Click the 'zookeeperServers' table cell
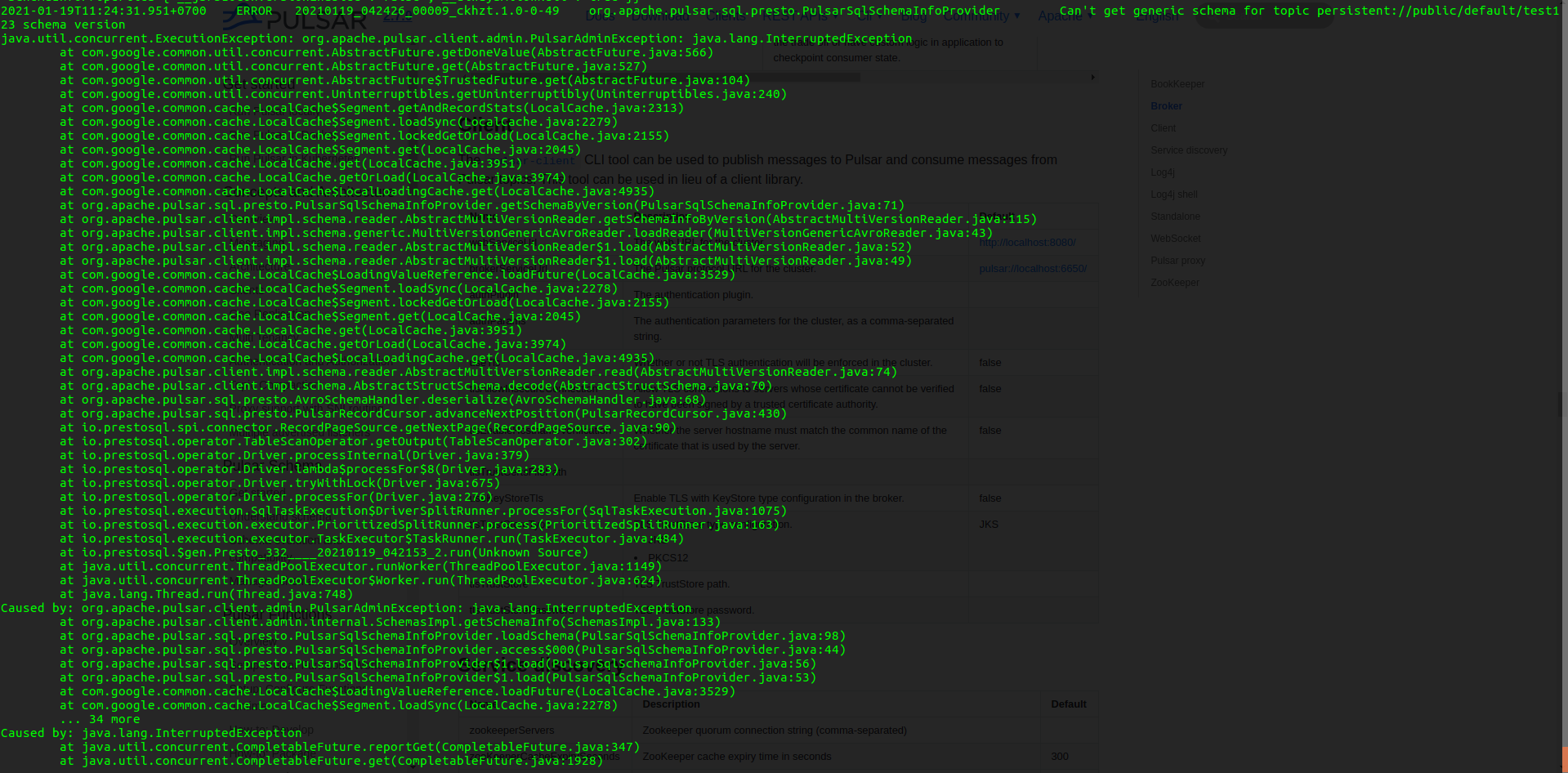The height and width of the screenshot is (773, 1568). 511,731
